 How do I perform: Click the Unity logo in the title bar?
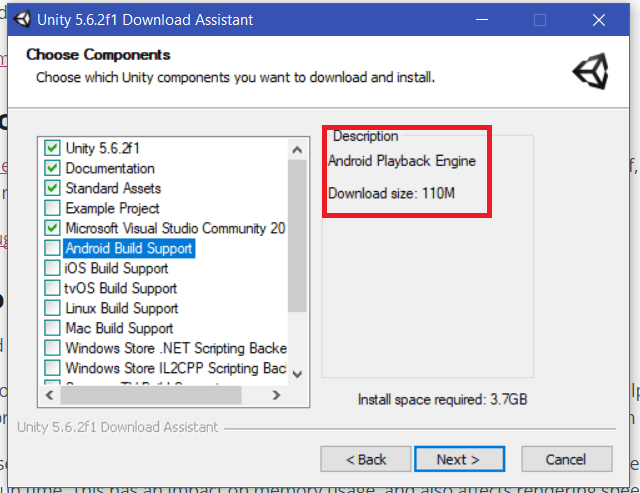coord(22,19)
